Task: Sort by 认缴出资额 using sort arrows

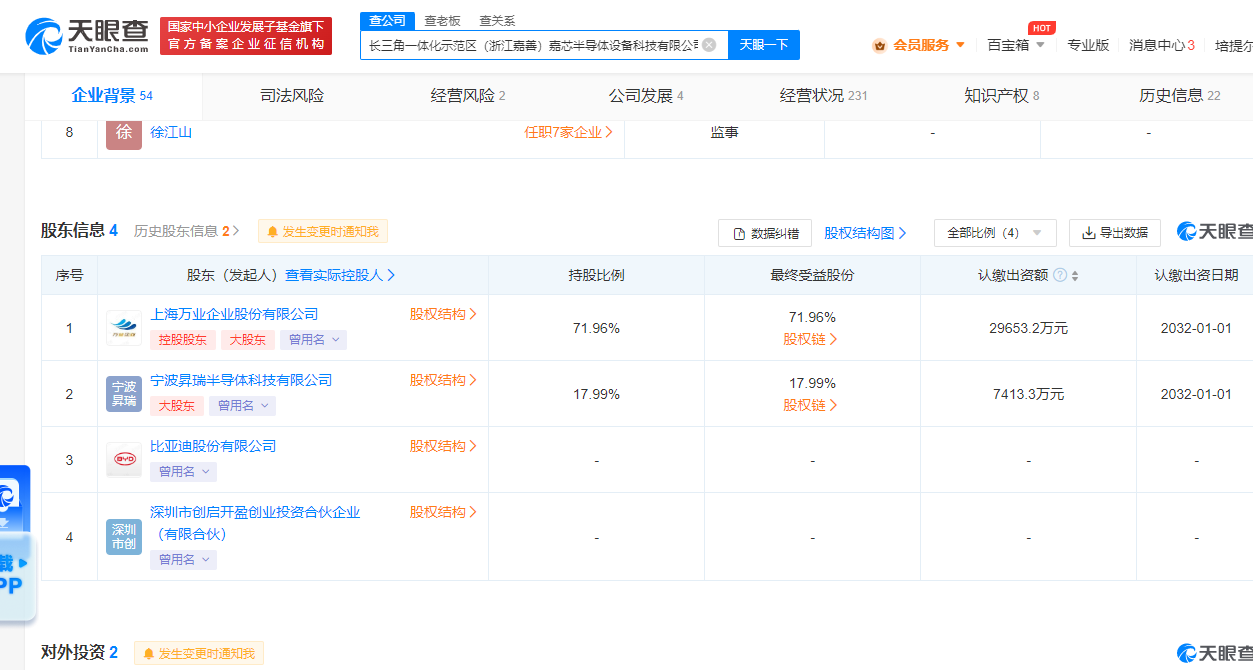Action: pyautogui.click(x=1075, y=276)
